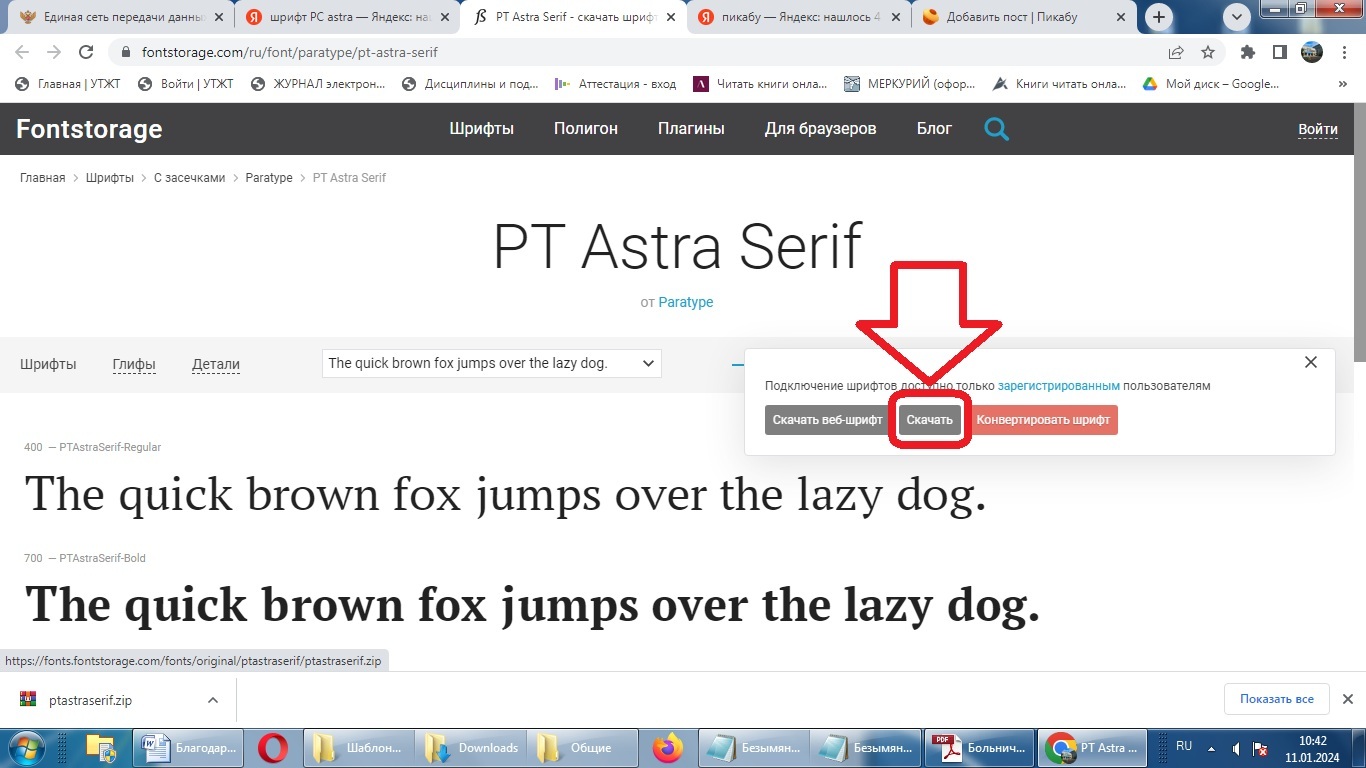Click the share page icon in address bar
Image resolution: width=1366 pixels, height=768 pixels.
[x=1176, y=52]
